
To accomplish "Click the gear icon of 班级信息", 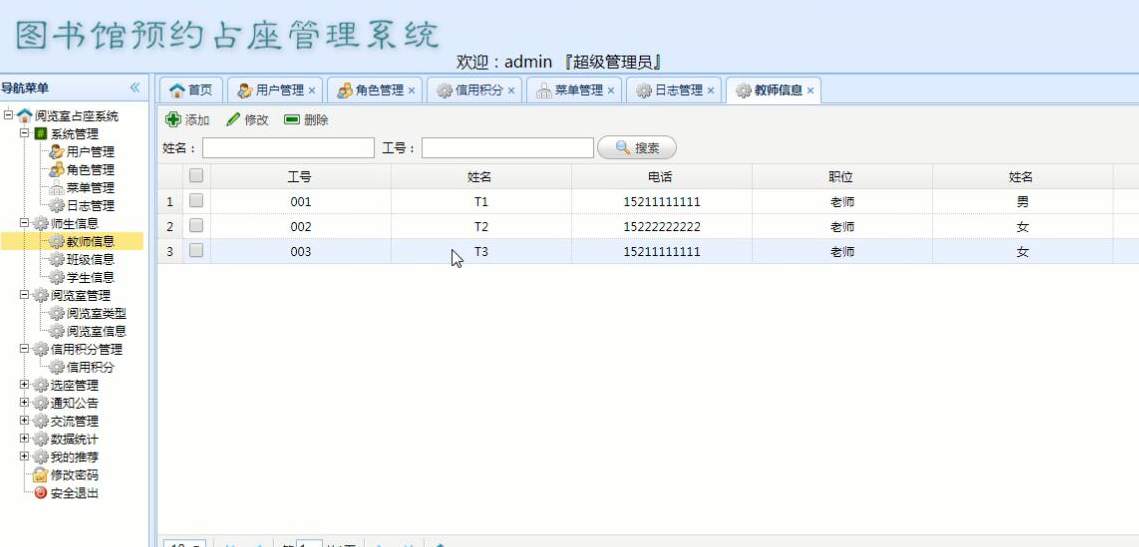I will tap(57, 259).
